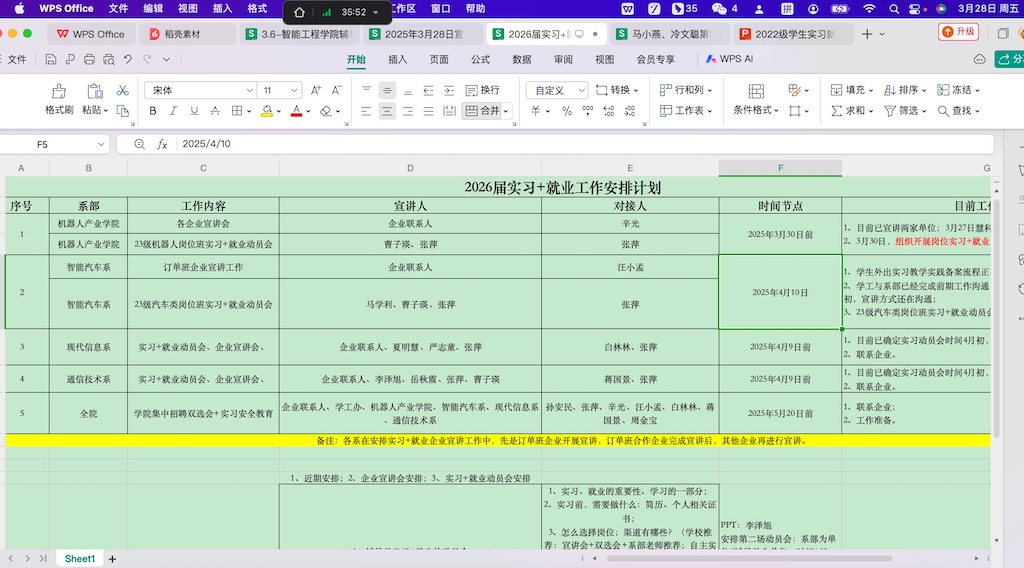
Task: Open the 自定义 number format dropdown
Action: pyautogui.click(x=581, y=90)
